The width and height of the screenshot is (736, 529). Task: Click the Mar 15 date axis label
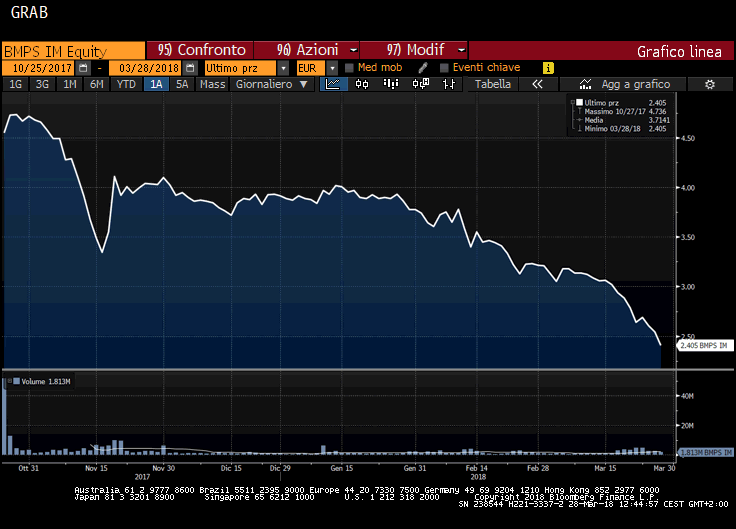click(x=605, y=468)
